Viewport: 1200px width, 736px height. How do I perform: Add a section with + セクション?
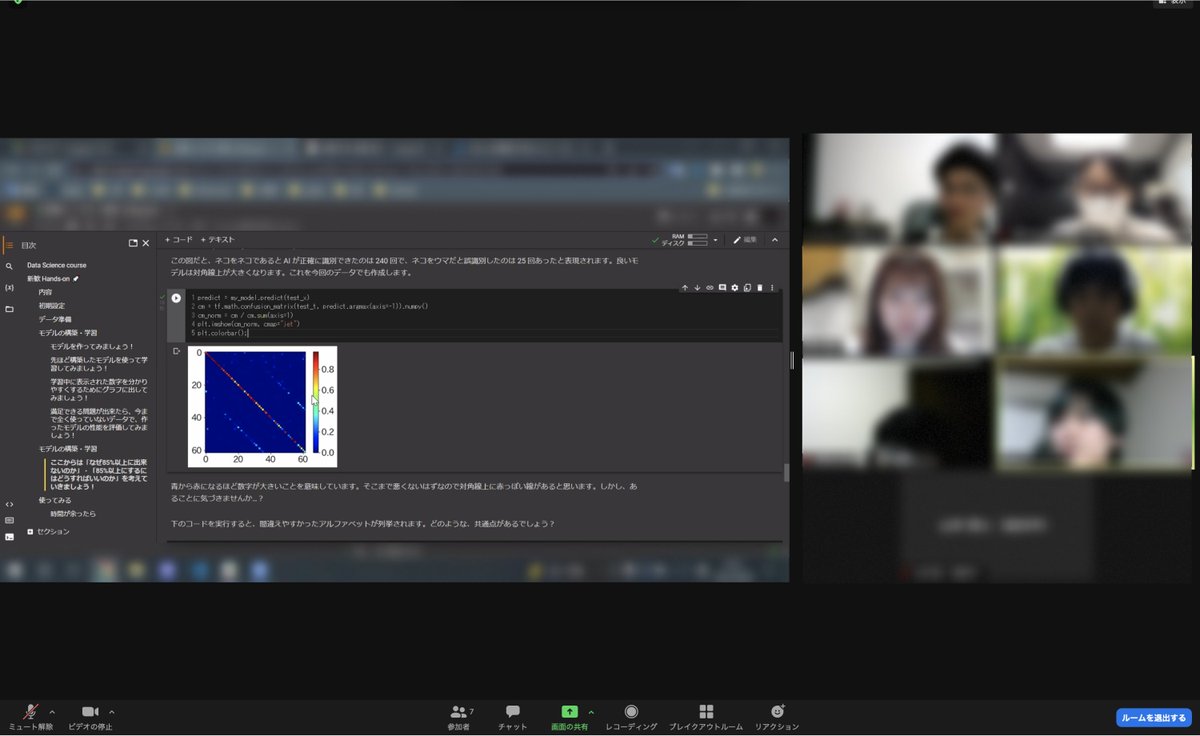click(x=49, y=531)
